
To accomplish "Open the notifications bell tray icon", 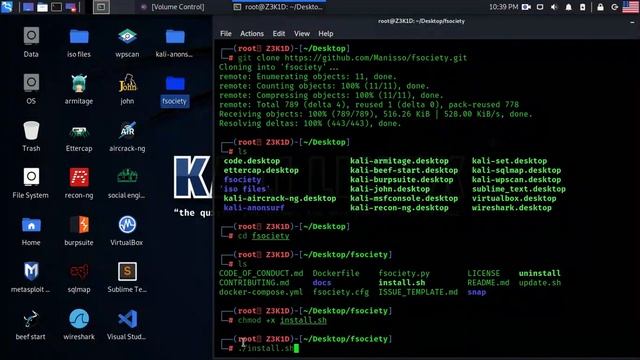I will [x=568, y=7].
